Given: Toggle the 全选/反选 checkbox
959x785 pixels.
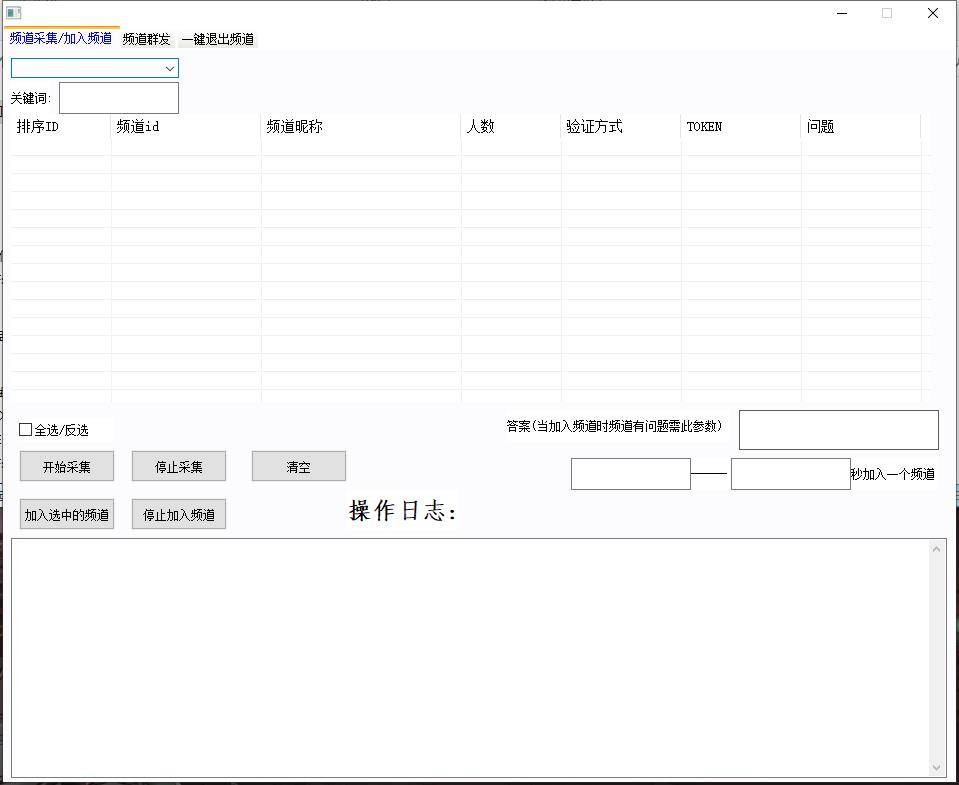Looking at the screenshot, I should [26, 430].
